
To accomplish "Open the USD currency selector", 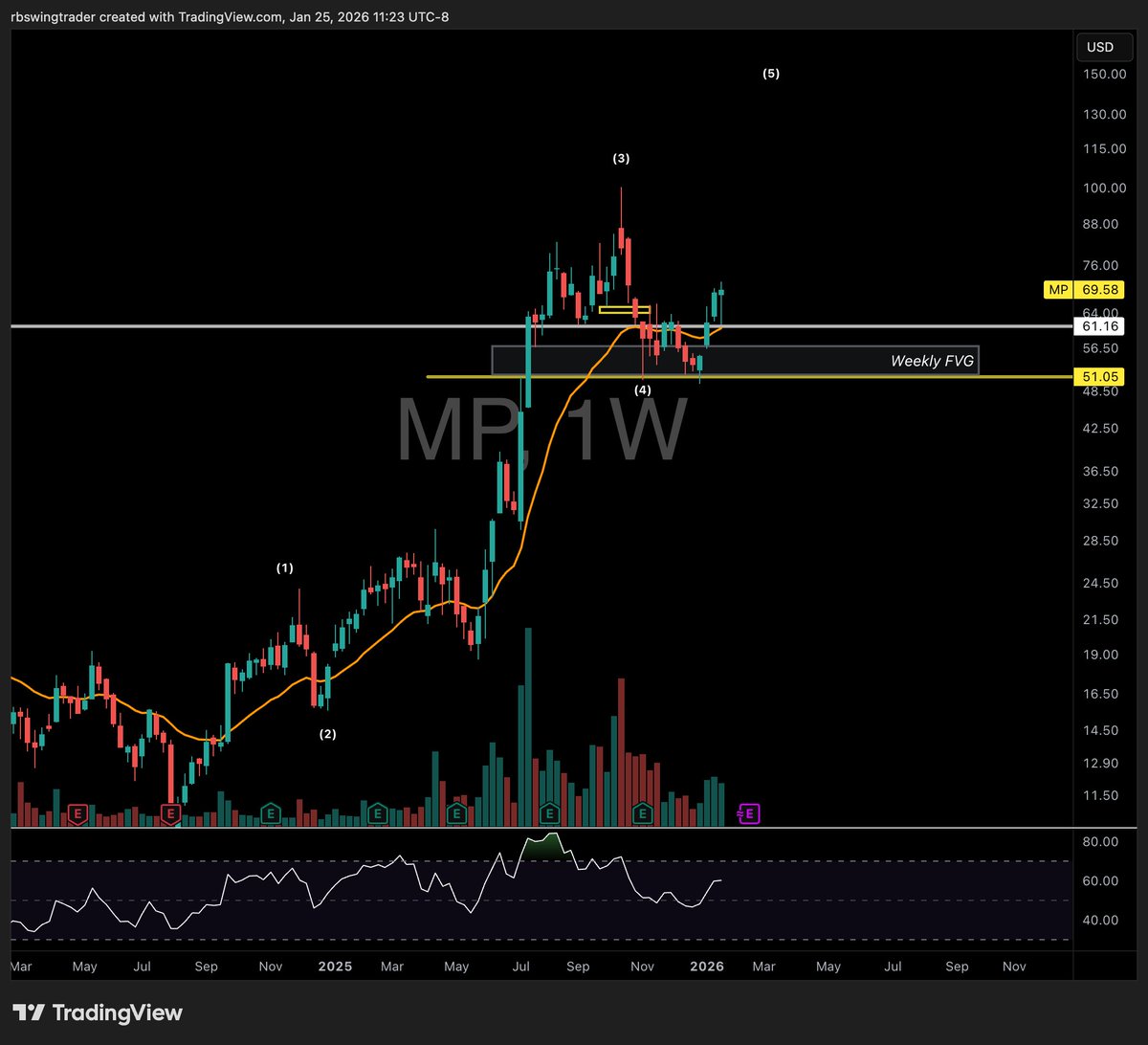I will click(1105, 47).
